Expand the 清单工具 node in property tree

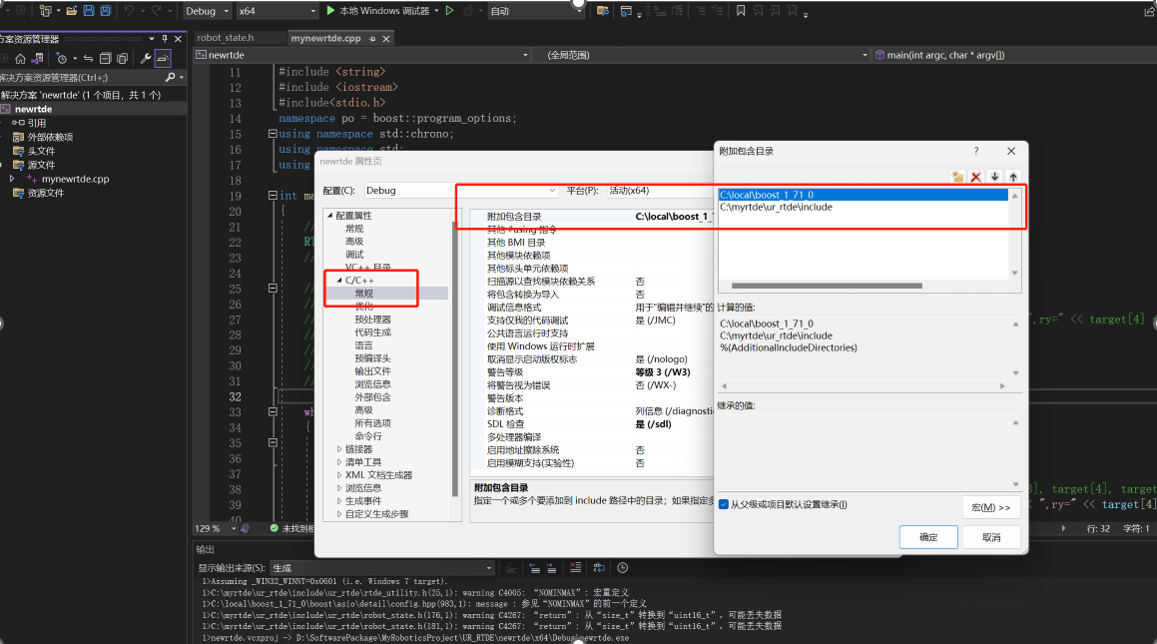click(x=339, y=462)
